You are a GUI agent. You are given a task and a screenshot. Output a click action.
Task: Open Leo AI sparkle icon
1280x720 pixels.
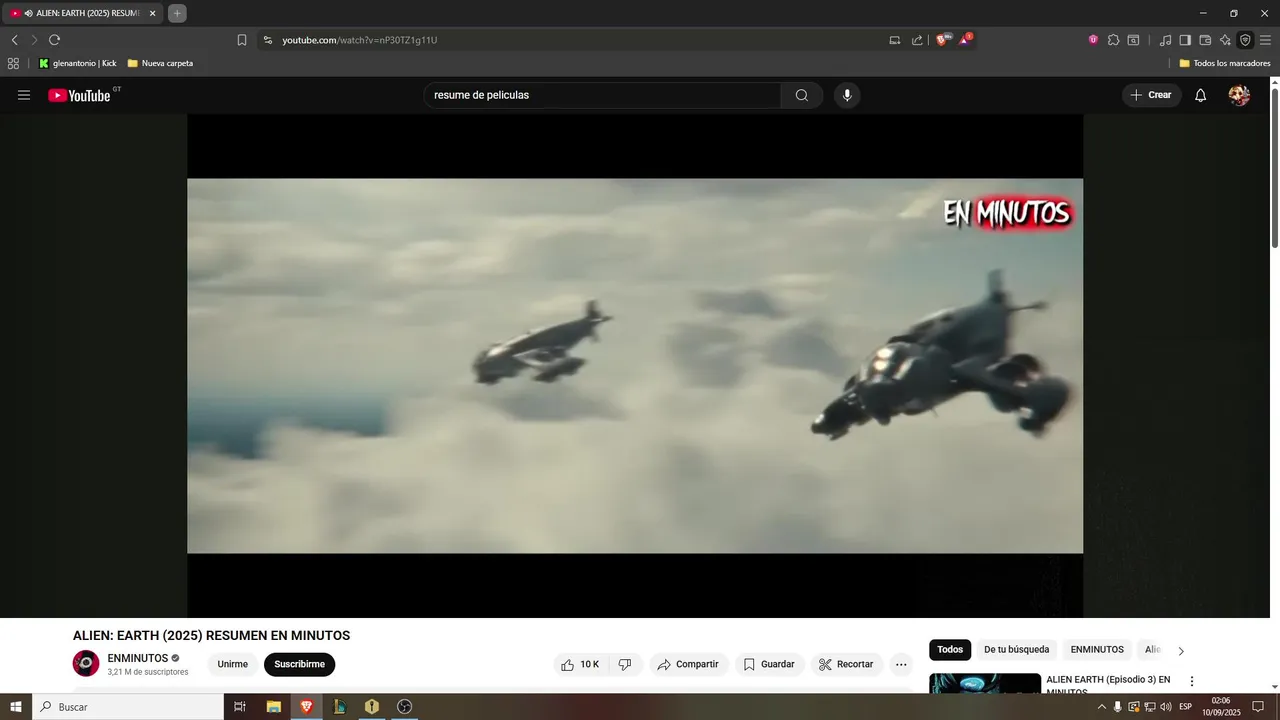point(1225,40)
